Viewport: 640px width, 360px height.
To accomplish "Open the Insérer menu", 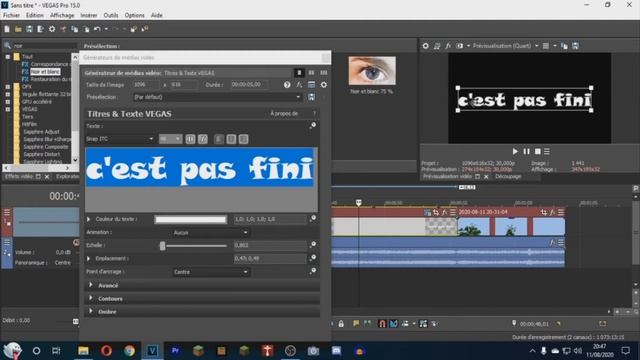I will 89,15.
